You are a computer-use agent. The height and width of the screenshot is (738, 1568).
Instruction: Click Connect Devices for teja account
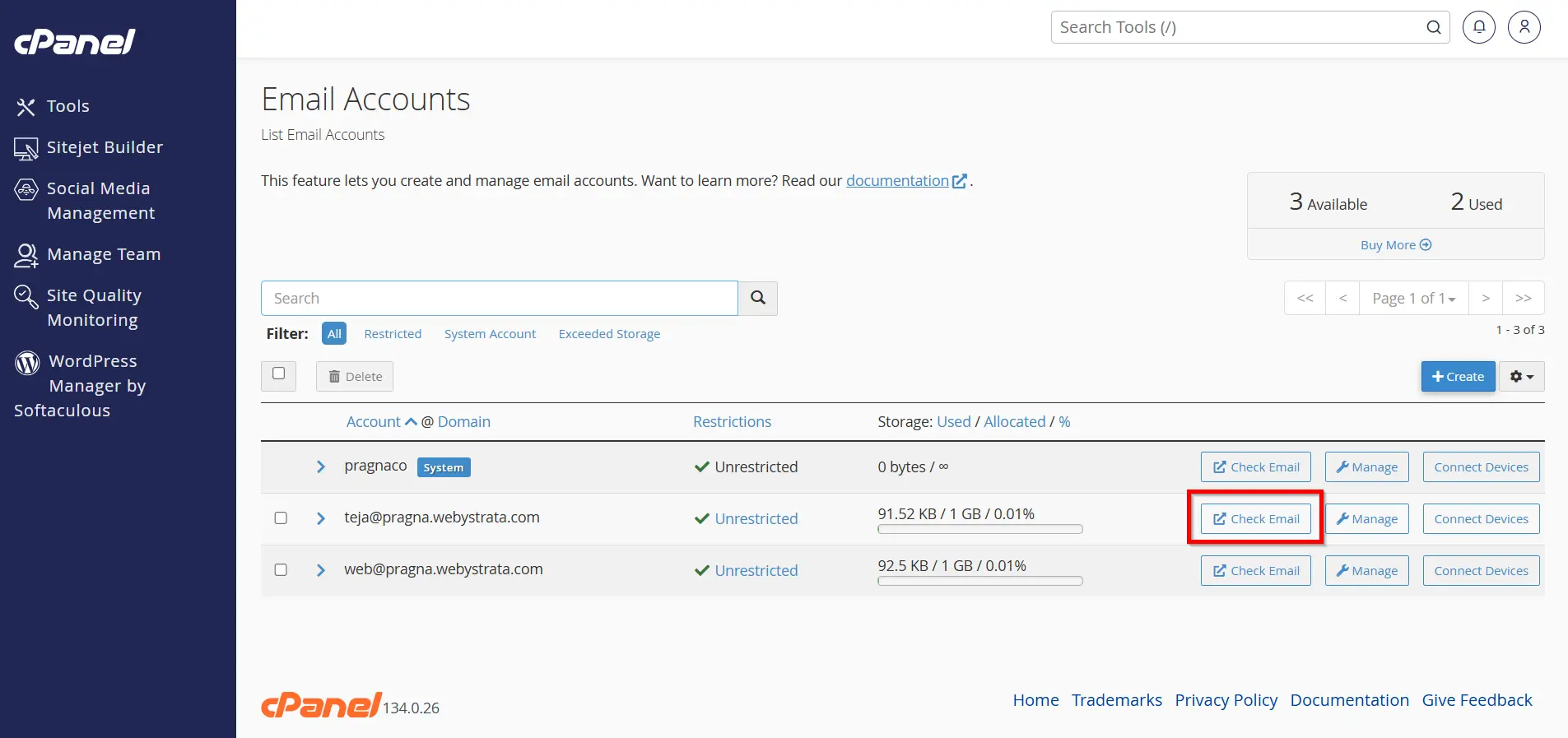pyautogui.click(x=1482, y=518)
